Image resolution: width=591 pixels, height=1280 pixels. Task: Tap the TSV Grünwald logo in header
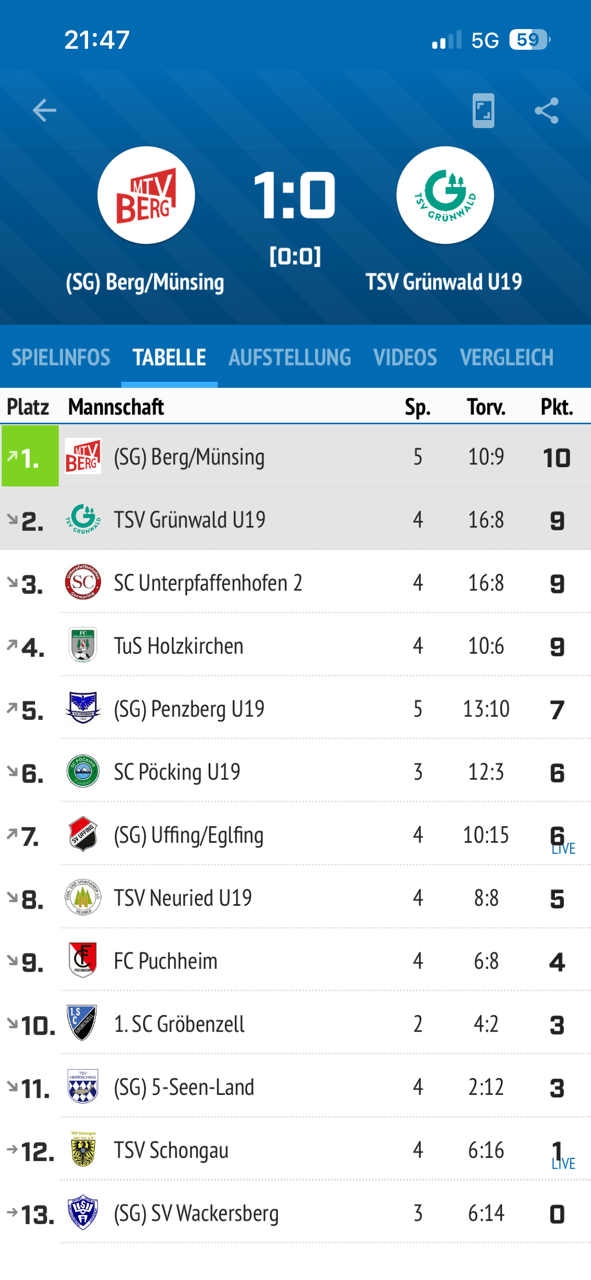445,195
